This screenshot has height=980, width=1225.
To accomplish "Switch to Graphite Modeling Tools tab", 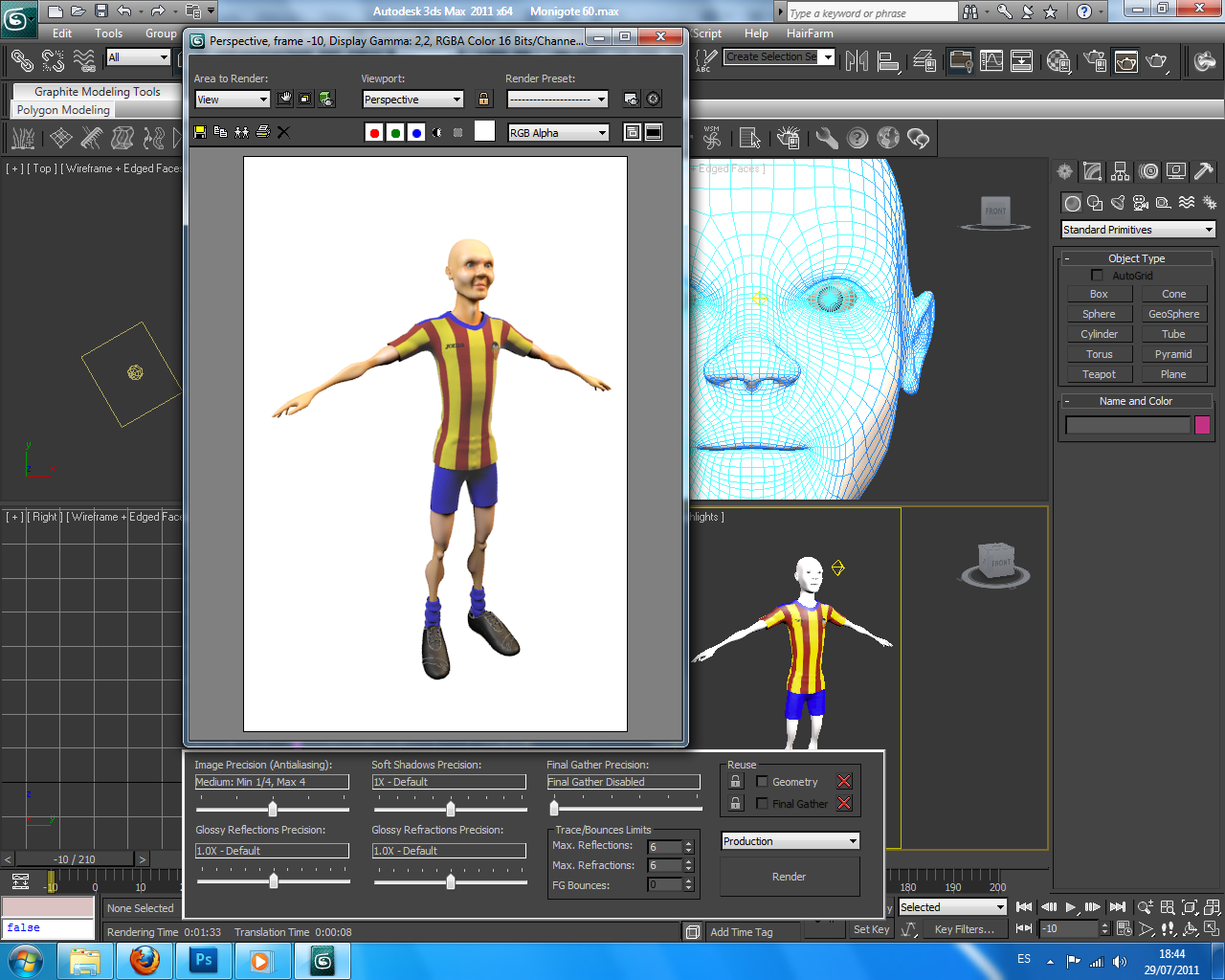I will click(97, 92).
